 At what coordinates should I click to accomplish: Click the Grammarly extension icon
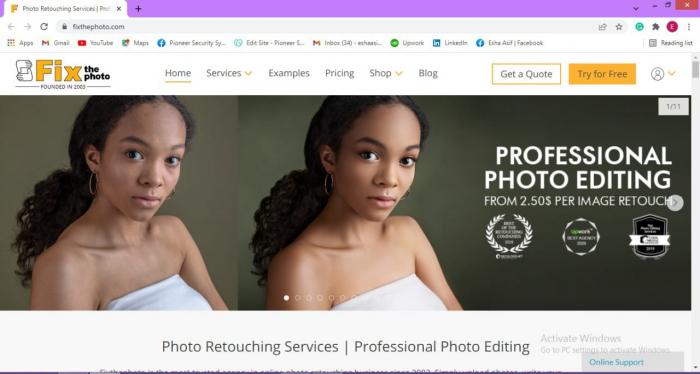click(640, 27)
